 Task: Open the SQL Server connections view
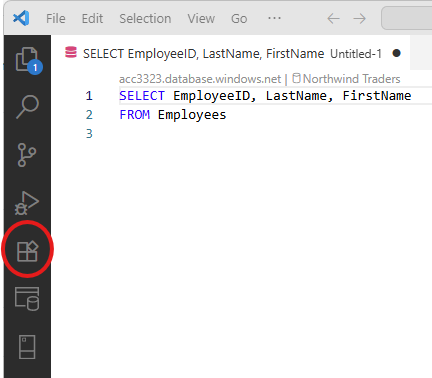[x=27, y=299]
